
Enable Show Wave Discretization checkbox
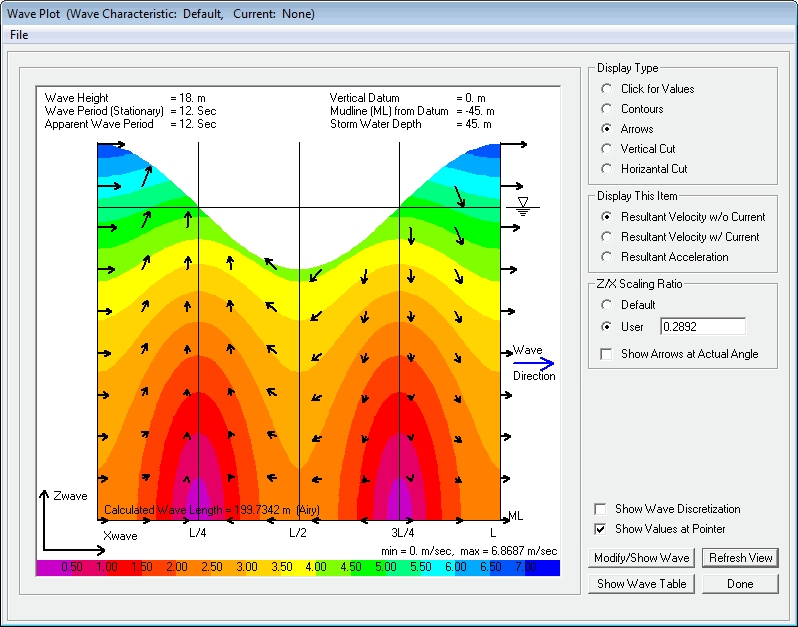point(600,509)
